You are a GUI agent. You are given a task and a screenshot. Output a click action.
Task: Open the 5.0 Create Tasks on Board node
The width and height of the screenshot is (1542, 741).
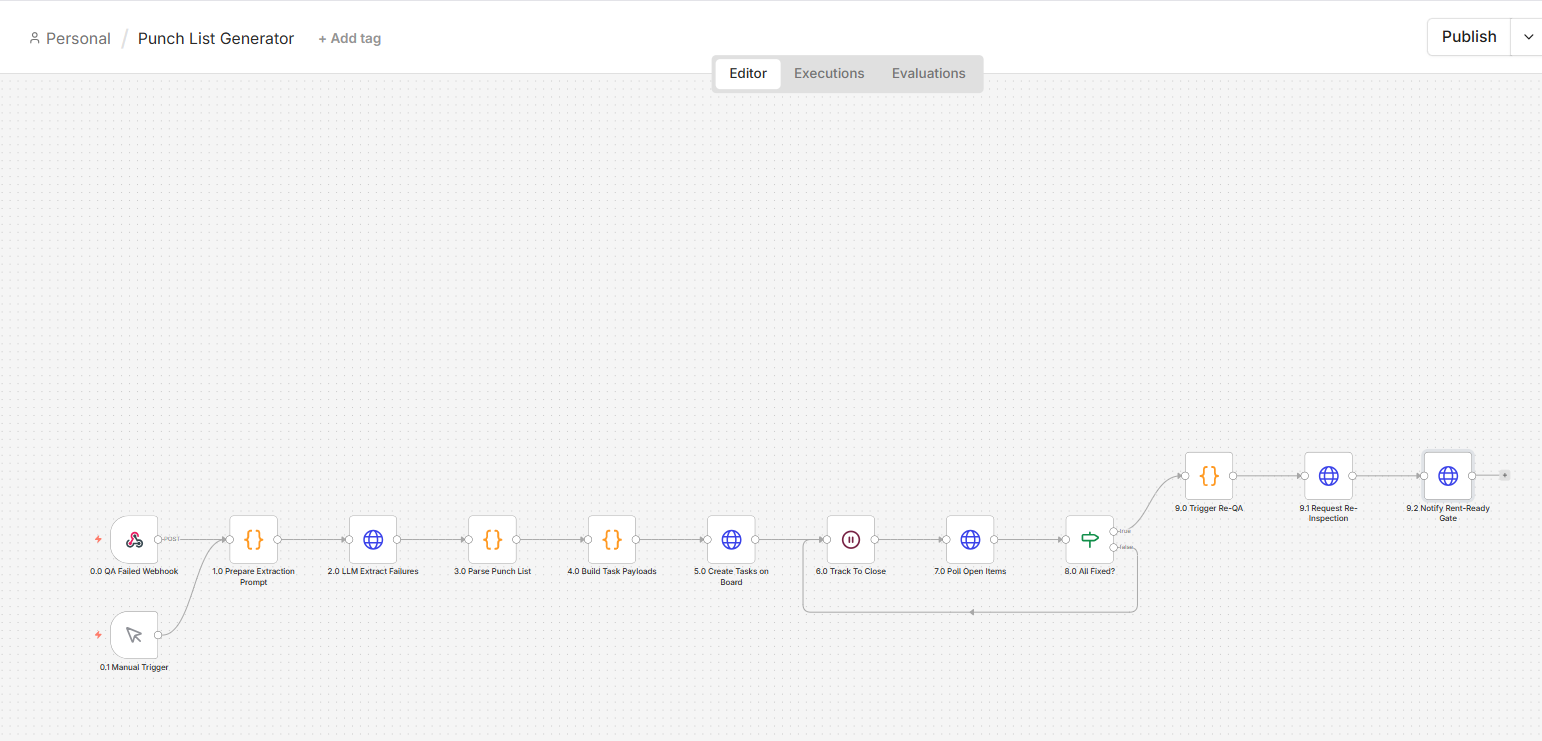[x=731, y=540]
